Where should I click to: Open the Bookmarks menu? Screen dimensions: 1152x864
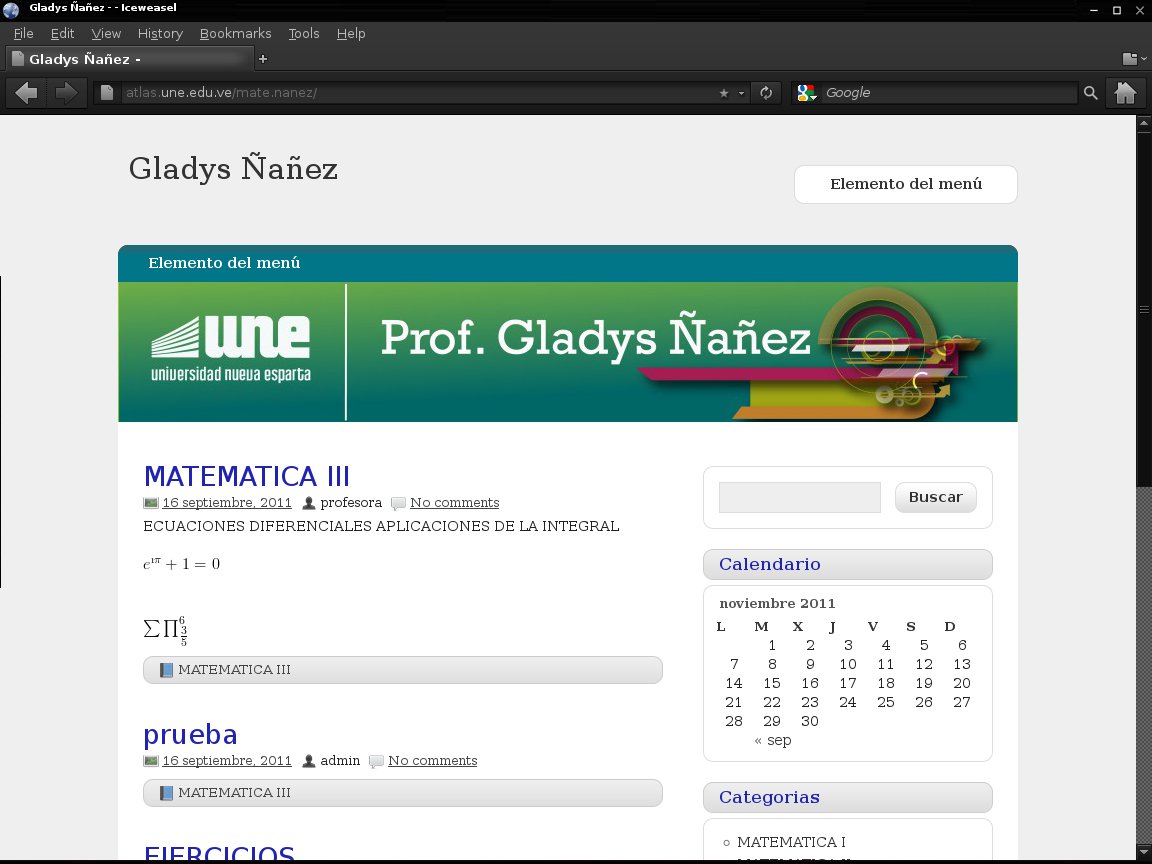tap(235, 33)
